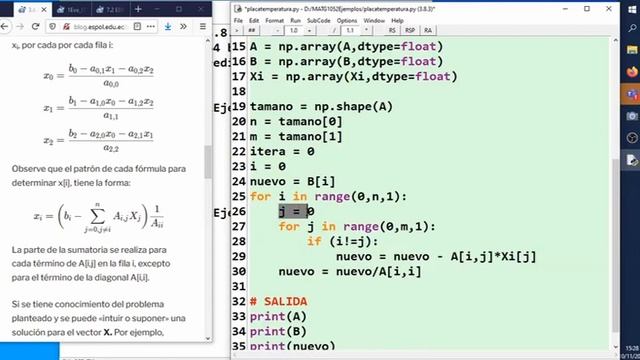Click 'nuevo = nuevo/A[i,i]' on line 30
The width and height of the screenshot is (640, 360).
click(x=350, y=271)
